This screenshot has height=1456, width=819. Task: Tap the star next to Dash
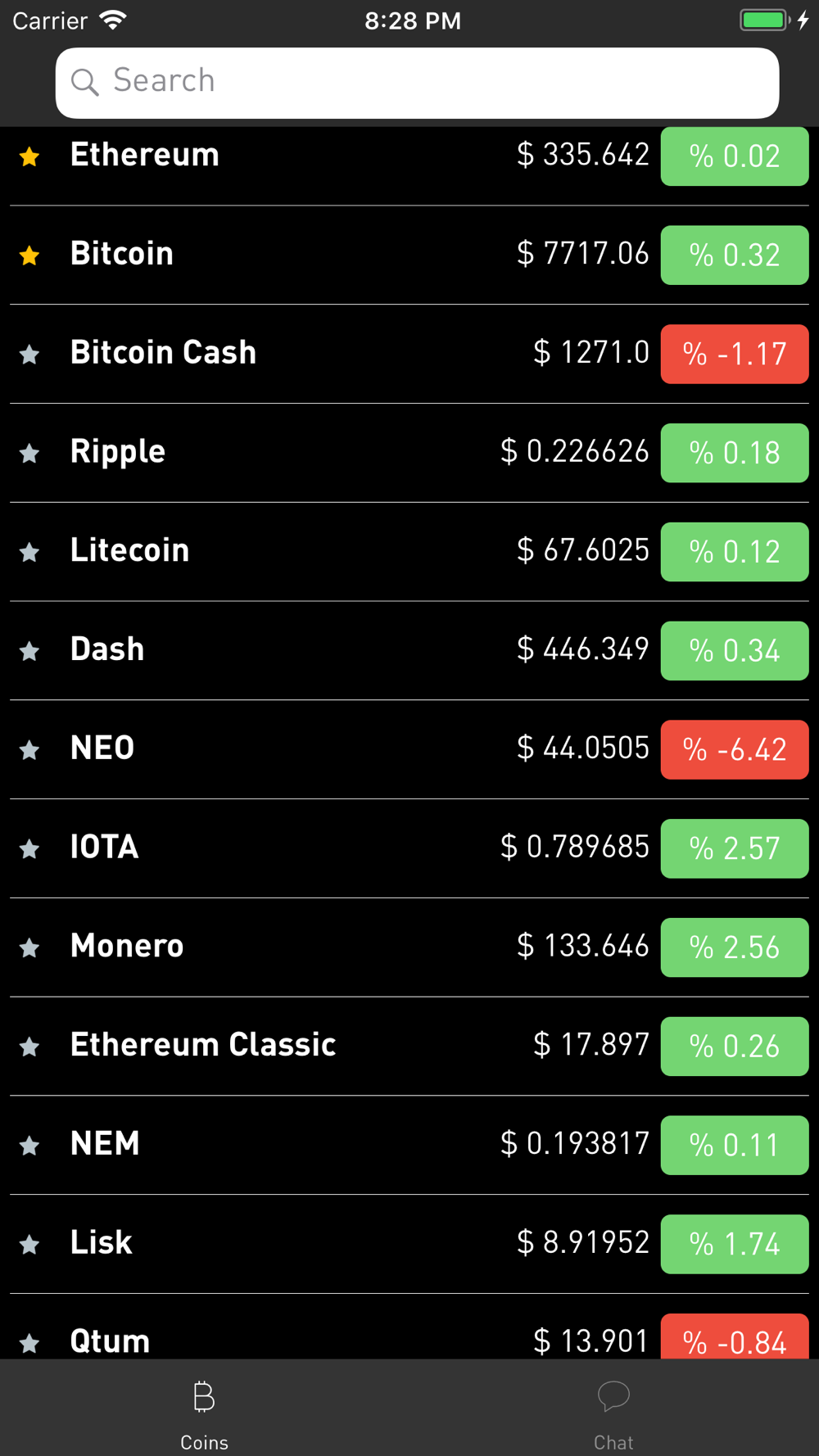point(29,652)
